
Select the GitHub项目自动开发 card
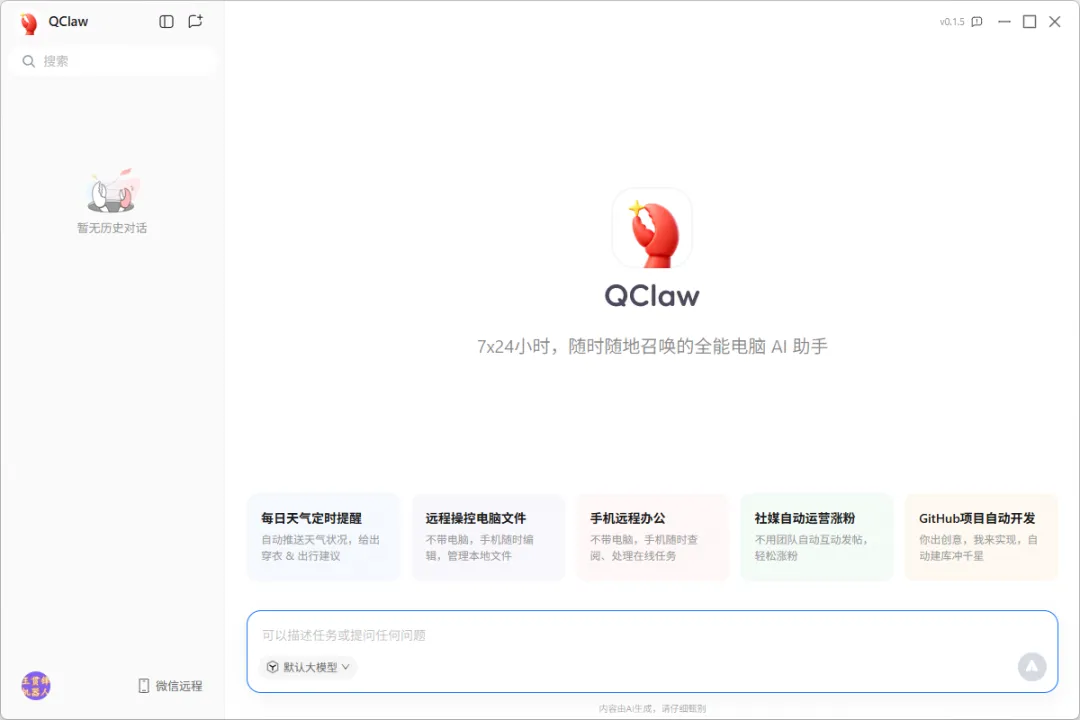click(982, 537)
